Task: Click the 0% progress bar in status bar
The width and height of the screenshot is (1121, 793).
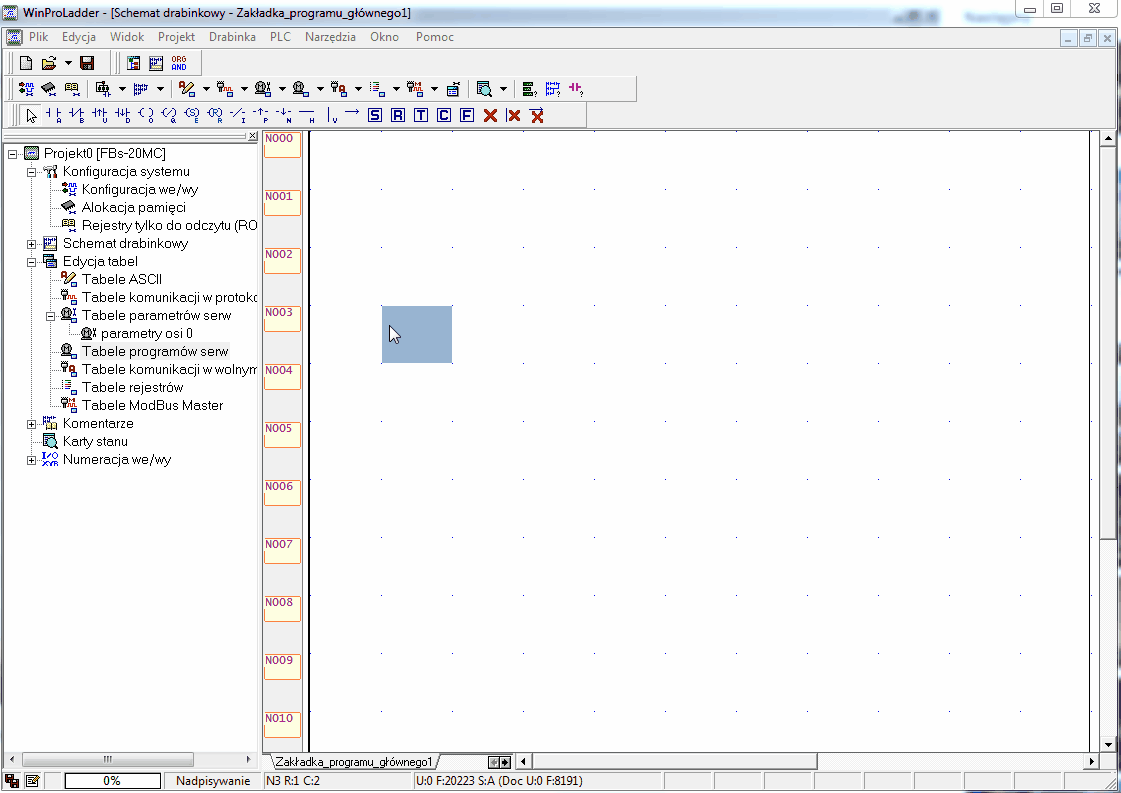Action: tap(112, 781)
